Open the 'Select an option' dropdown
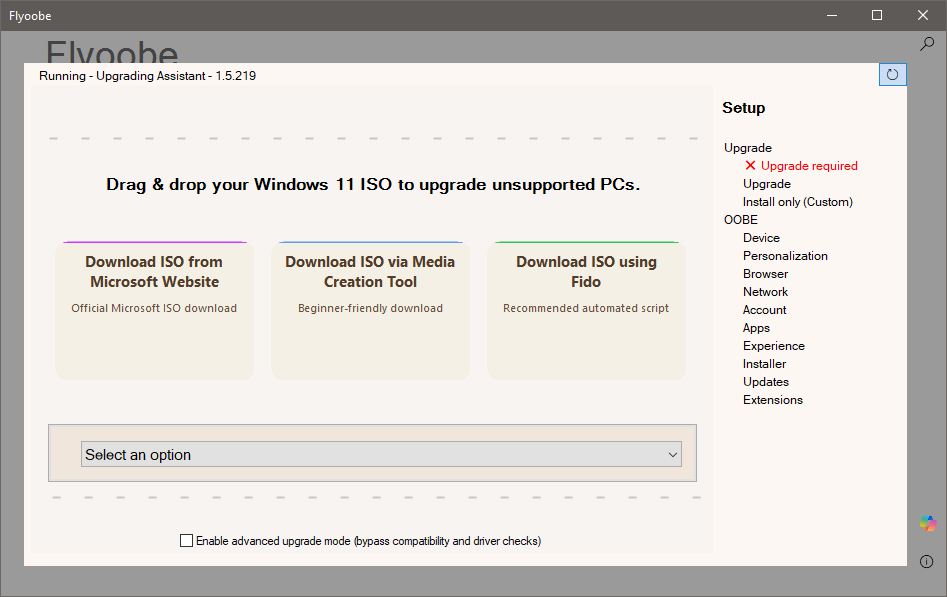 tap(381, 454)
